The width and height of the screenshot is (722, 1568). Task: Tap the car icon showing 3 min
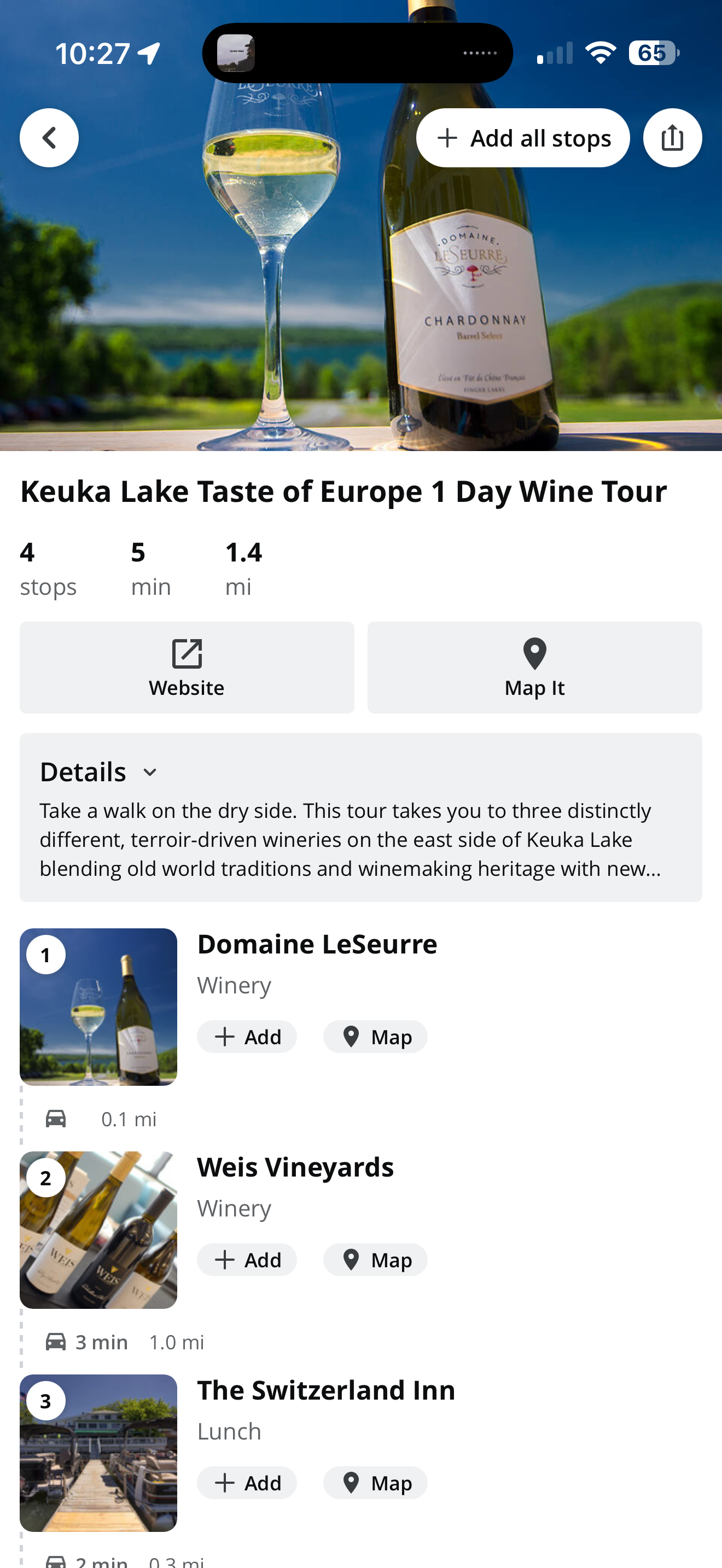pyautogui.click(x=56, y=1341)
